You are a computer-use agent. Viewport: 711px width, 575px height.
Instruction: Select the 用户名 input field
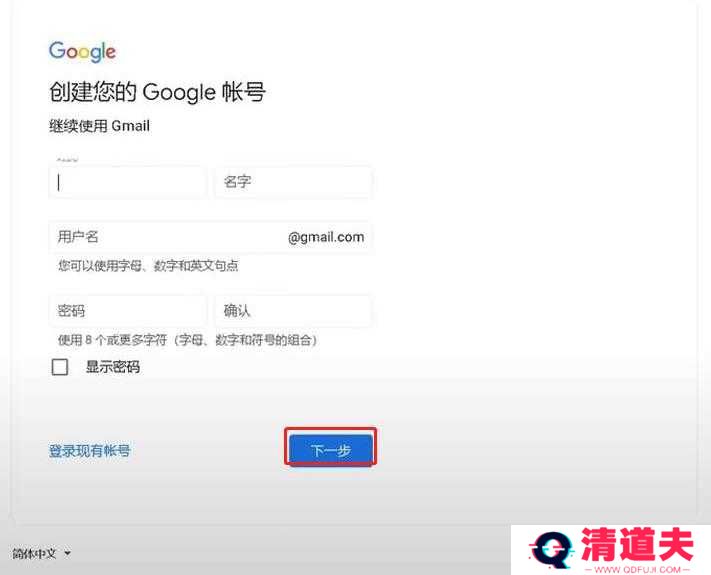[x=210, y=237]
